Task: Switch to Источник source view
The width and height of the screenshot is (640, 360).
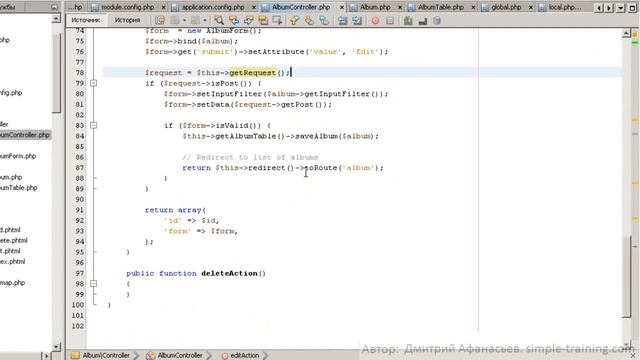Action: click(86, 20)
